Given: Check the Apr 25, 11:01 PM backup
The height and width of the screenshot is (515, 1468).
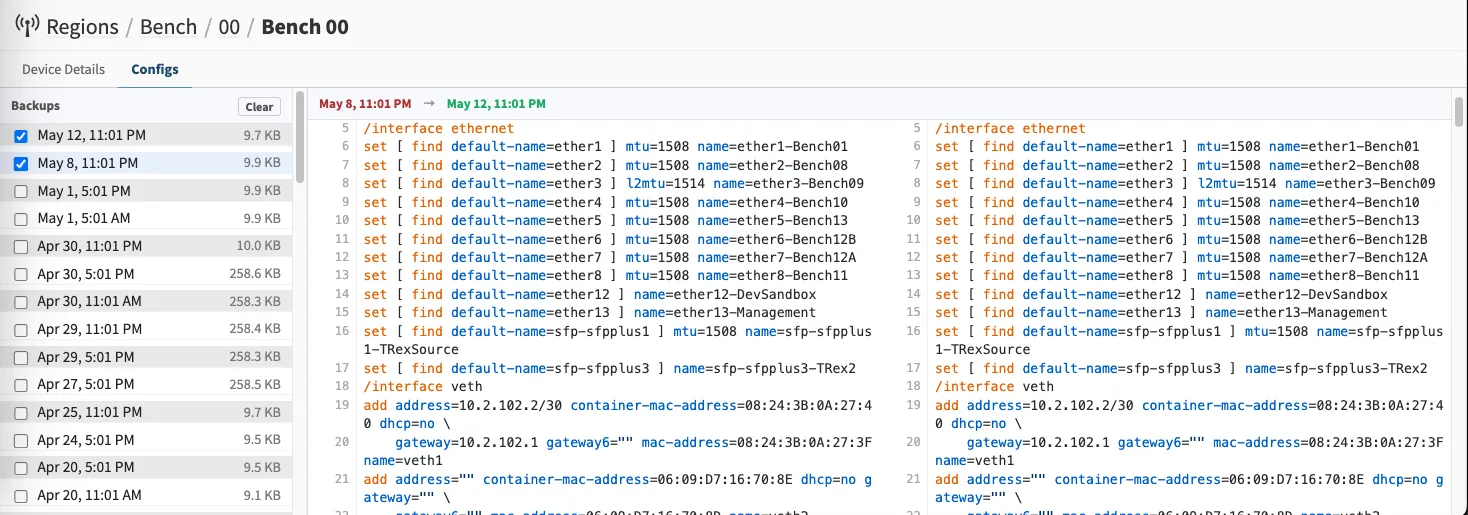Looking at the screenshot, I should point(21,412).
